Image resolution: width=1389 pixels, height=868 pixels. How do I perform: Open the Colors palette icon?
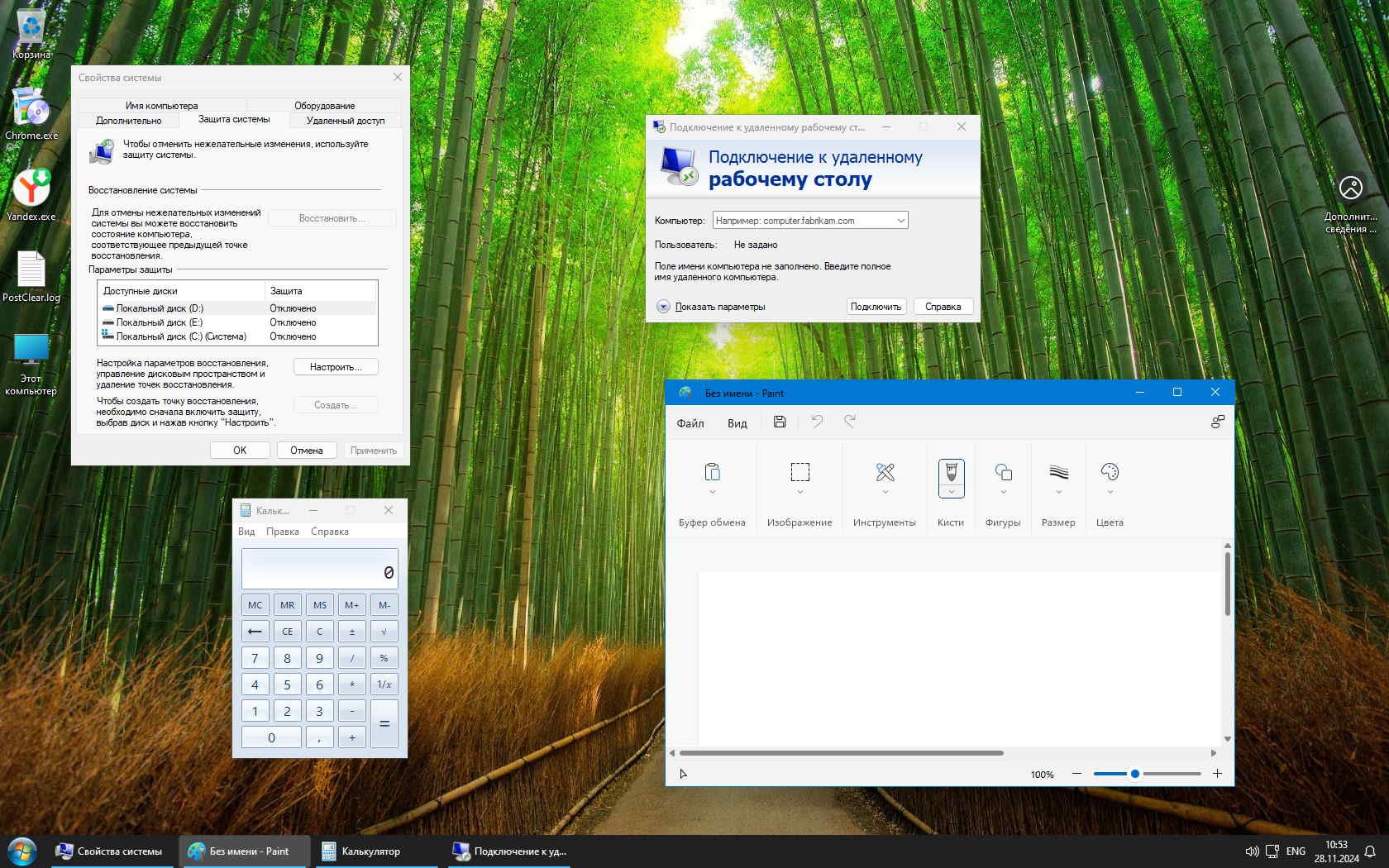1110,472
